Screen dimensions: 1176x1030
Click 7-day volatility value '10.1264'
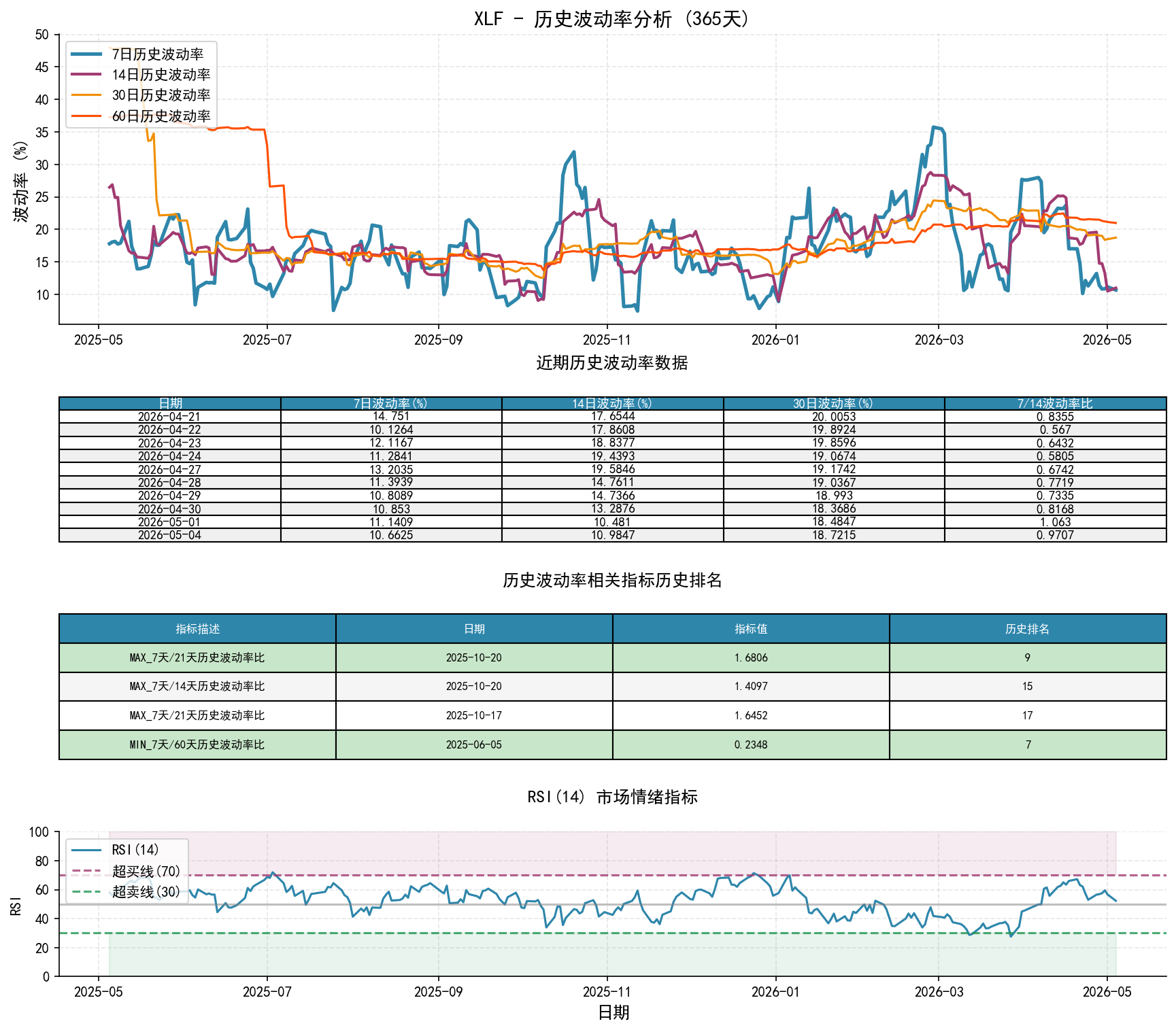point(391,430)
